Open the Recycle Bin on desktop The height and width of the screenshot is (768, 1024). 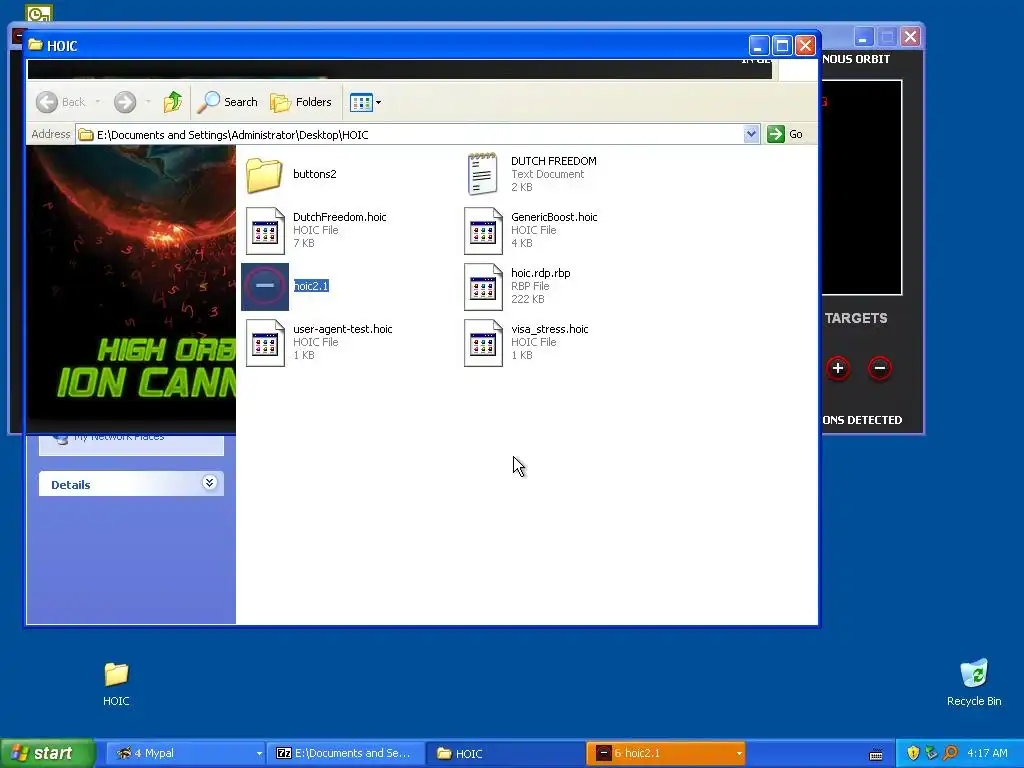coord(974,674)
